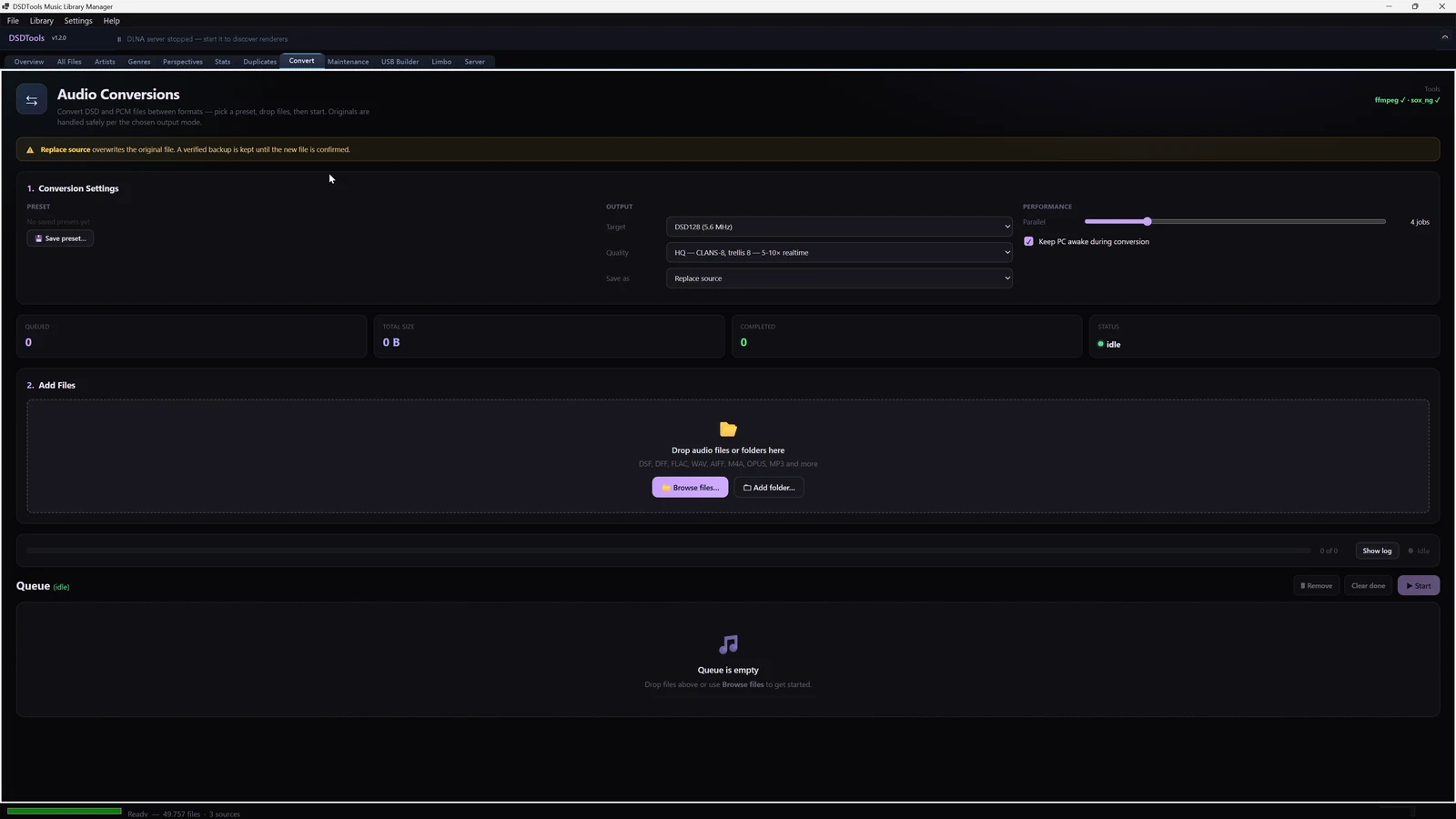Switch to the Stats tab
The height and width of the screenshot is (819, 1456).
[x=223, y=62]
